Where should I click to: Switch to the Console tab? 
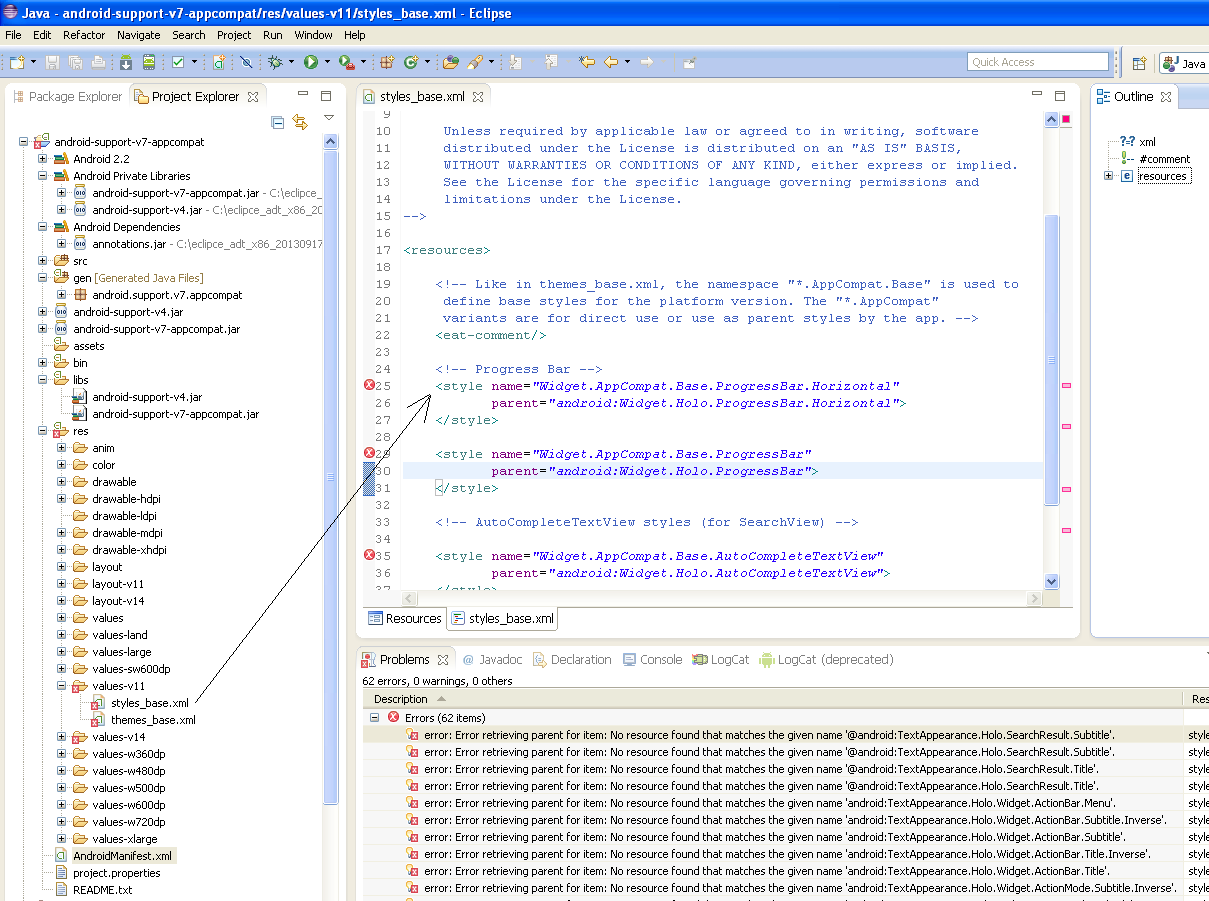tap(652, 660)
